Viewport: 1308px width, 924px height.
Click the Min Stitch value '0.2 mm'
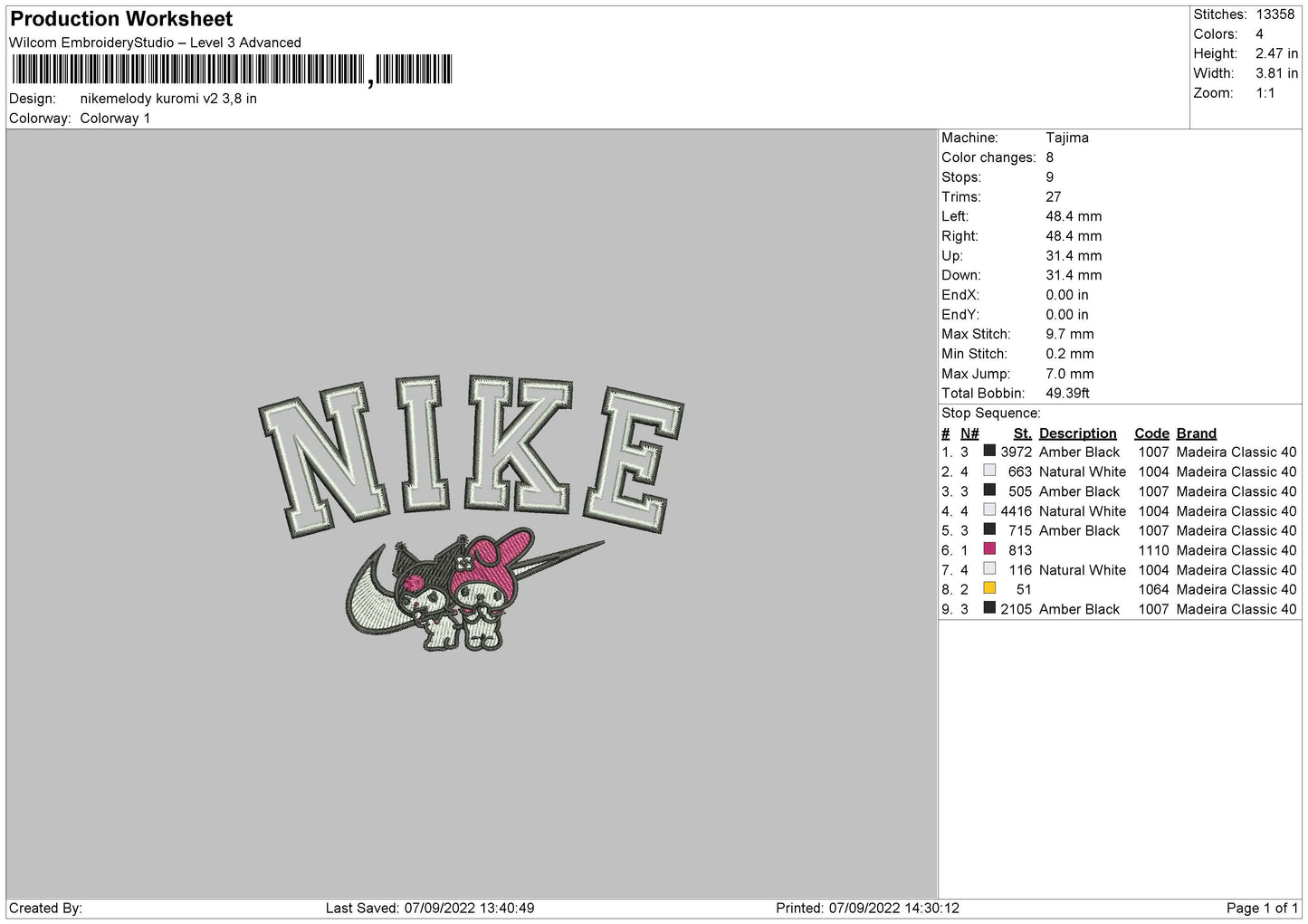tap(1070, 354)
